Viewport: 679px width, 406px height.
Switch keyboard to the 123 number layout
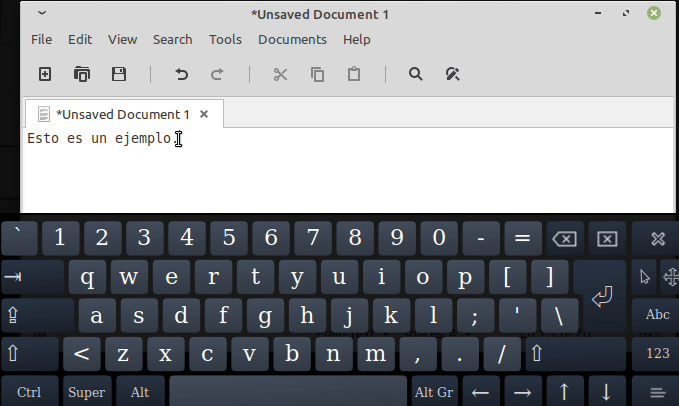point(657,353)
